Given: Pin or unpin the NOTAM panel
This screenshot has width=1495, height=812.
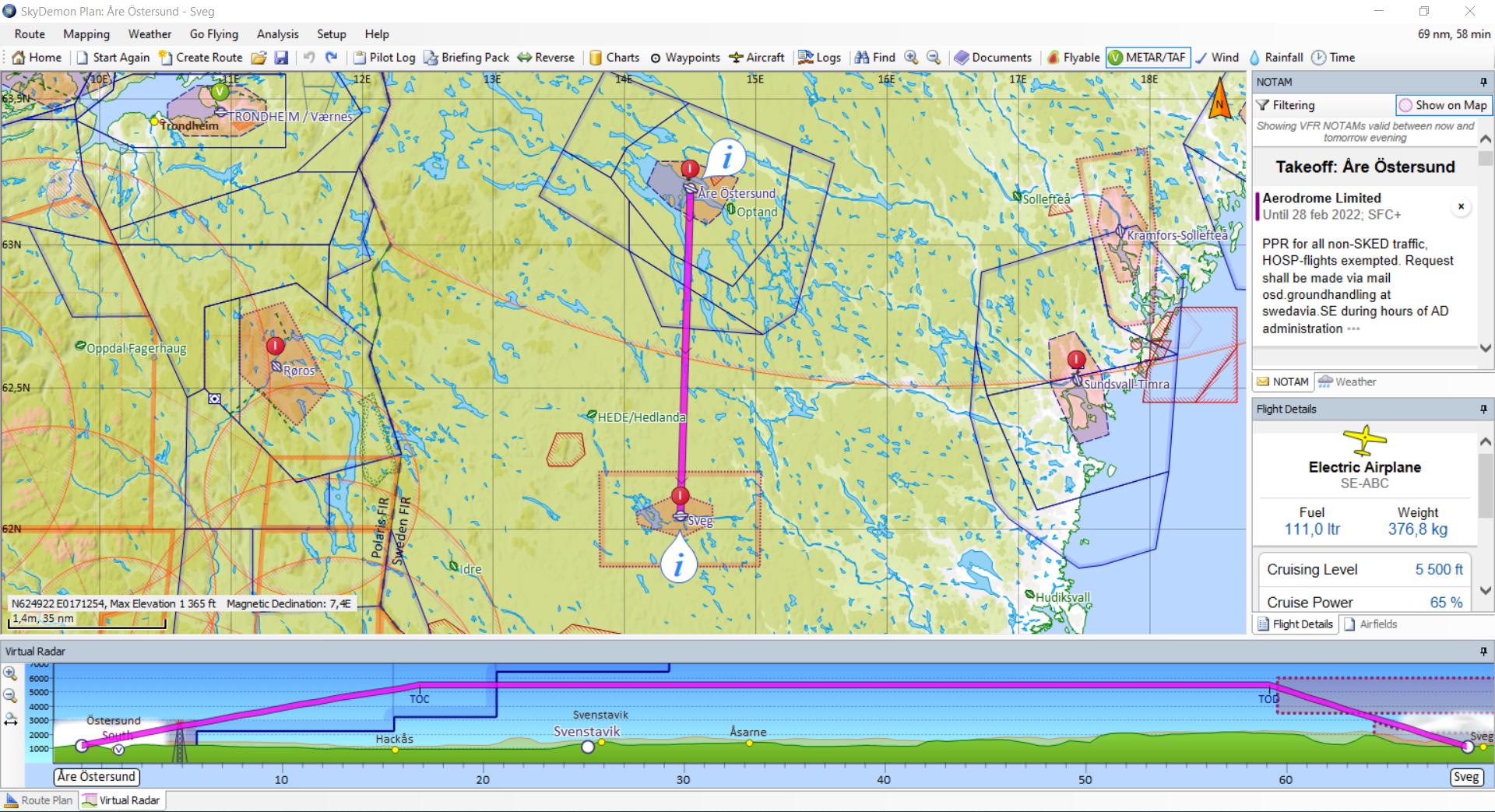Looking at the screenshot, I should (1483, 82).
